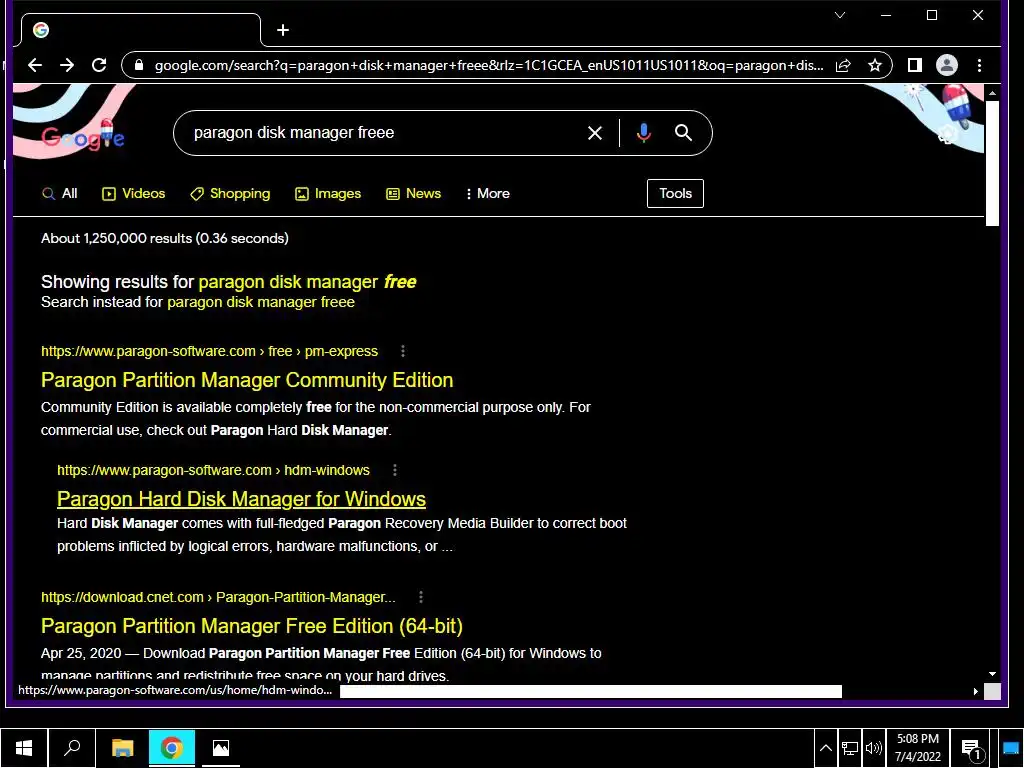Click the scrollbar down arrow
This screenshot has height=768, width=1024.
tap(992, 674)
